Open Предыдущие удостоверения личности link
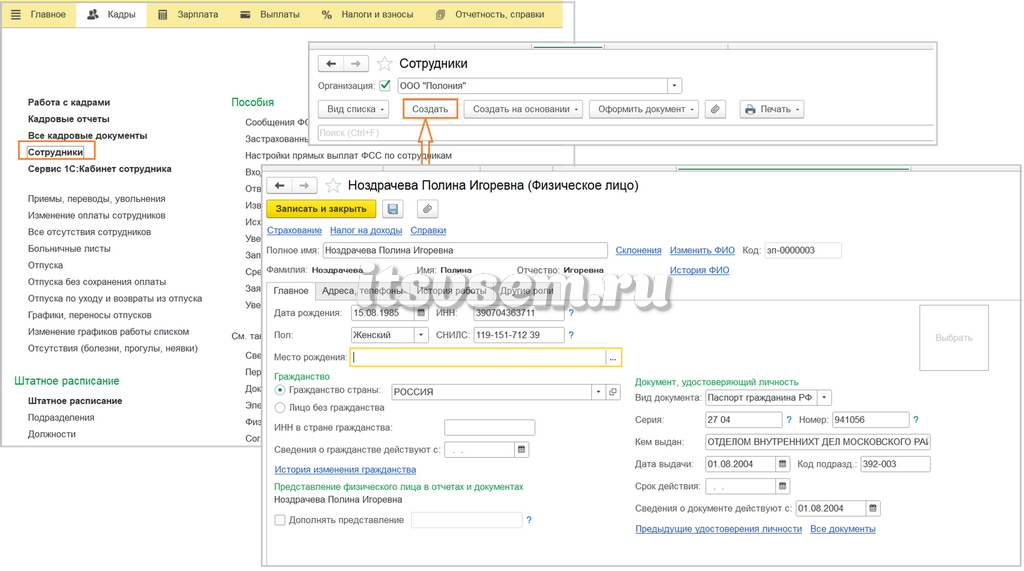The height and width of the screenshot is (571, 1024). (718, 529)
